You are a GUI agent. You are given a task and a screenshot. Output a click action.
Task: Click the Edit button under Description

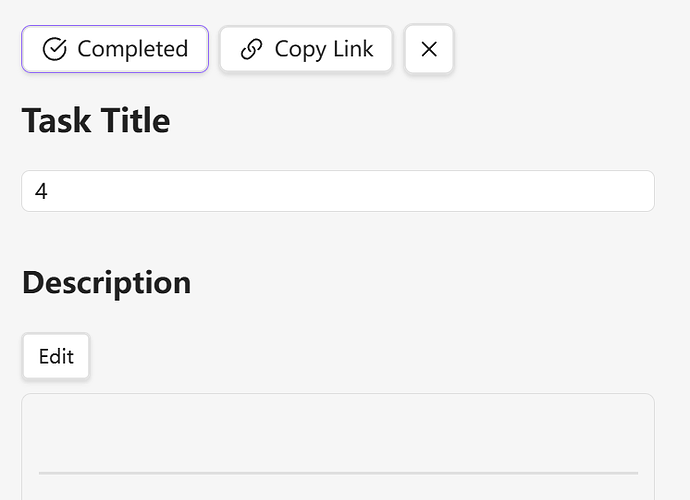click(56, 357)
